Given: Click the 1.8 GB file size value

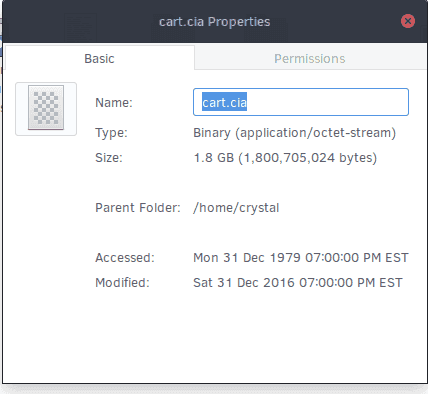Looking at the screenshot, I should click(x=285, y=158).
